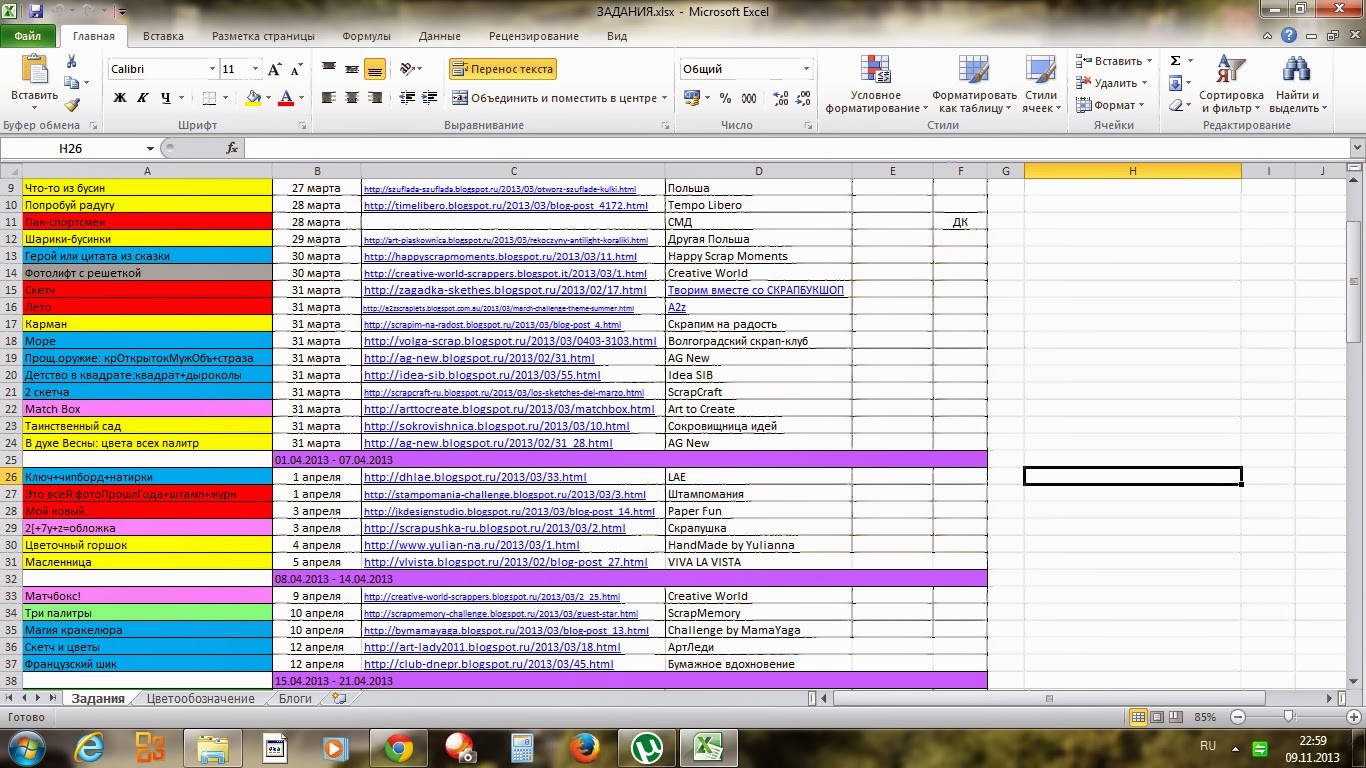This screenshot has height=768, width=1366.
Task: Open the Файл tab
Action: click(x=28, y=36)
